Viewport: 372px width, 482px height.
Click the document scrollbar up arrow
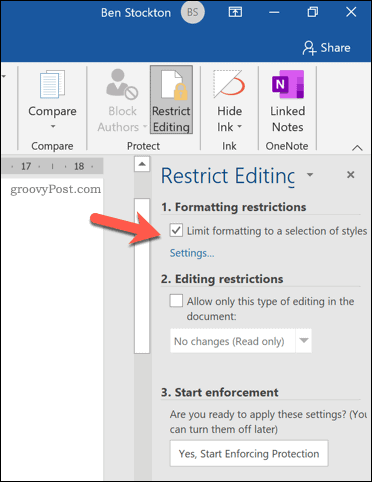point(142,164)
